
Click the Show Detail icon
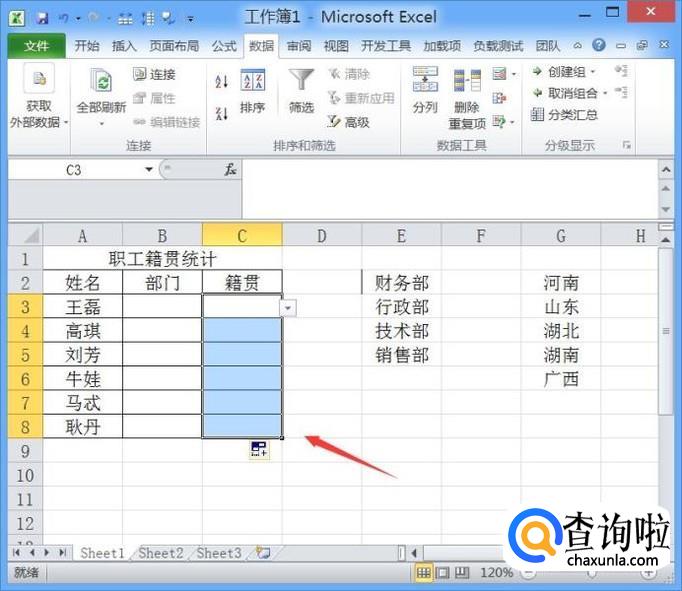(621, 71)
